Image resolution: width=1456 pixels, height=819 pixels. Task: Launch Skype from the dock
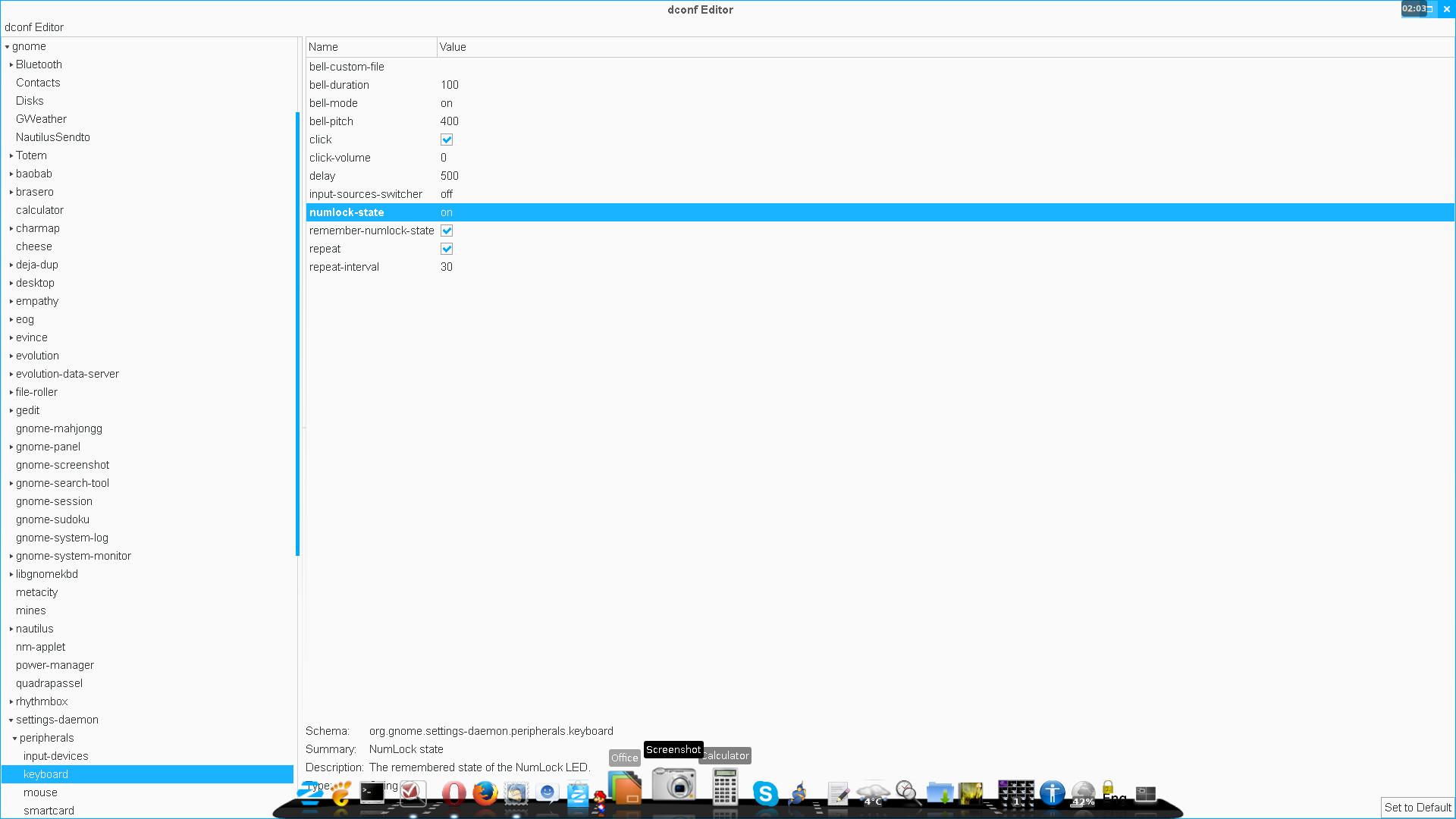(765, 793)
